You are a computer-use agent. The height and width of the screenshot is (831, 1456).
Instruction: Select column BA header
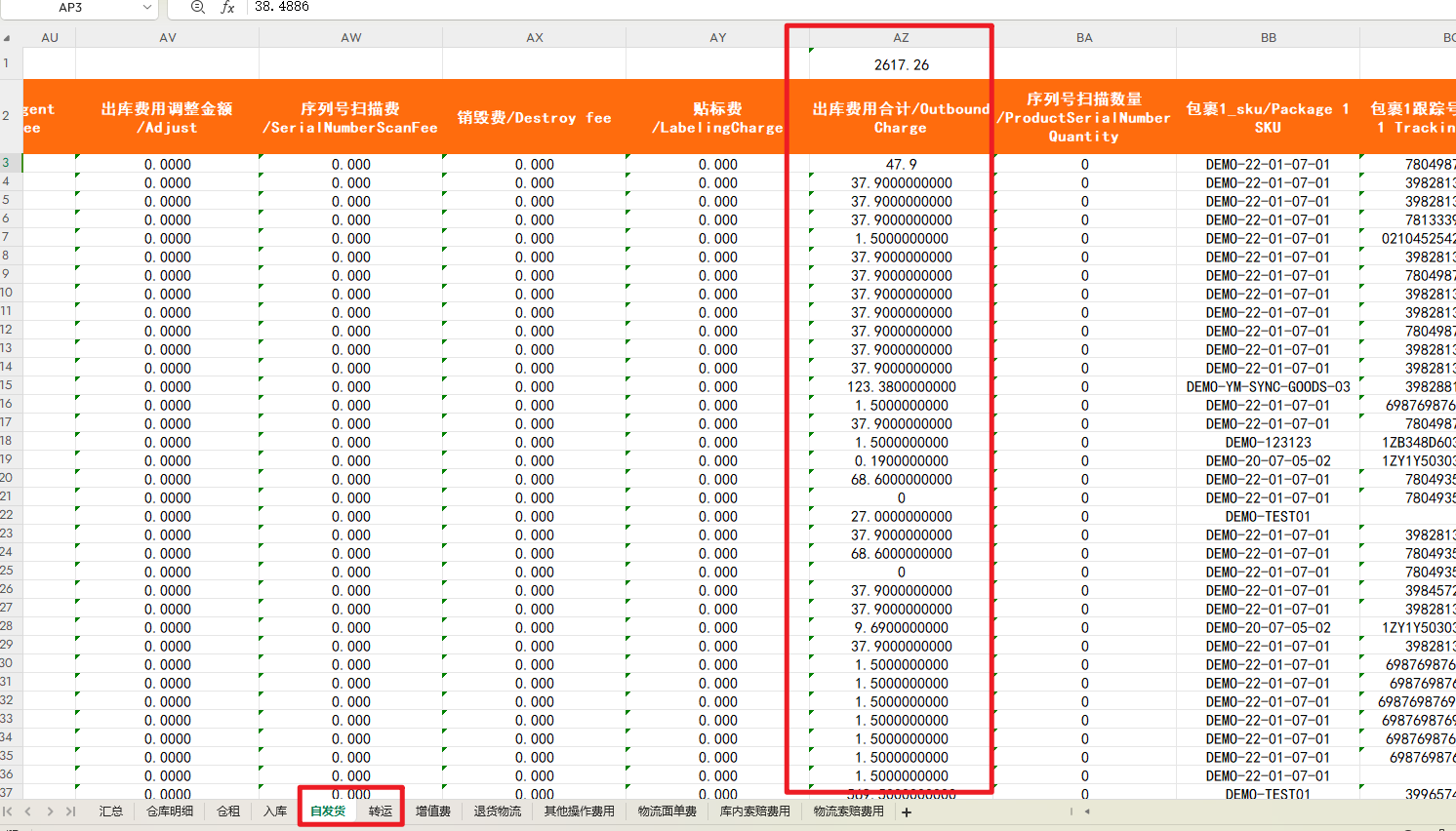click(x=1085, y=38)
